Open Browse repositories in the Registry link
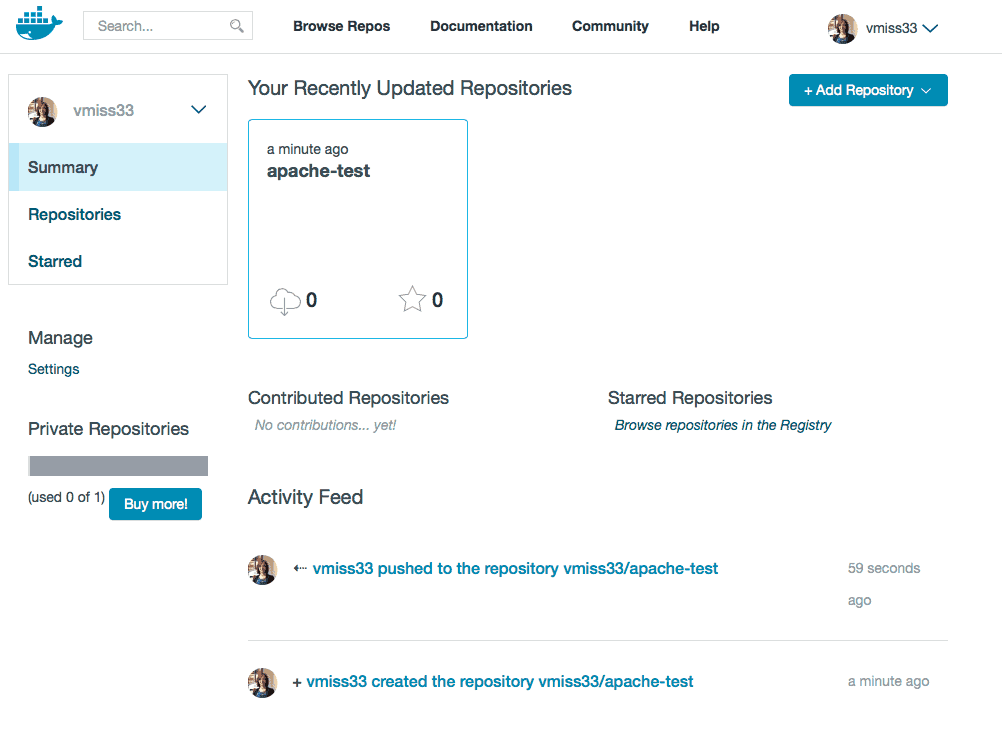The image size is (1002, 740). pyautogui.click(x=723, y=426)
